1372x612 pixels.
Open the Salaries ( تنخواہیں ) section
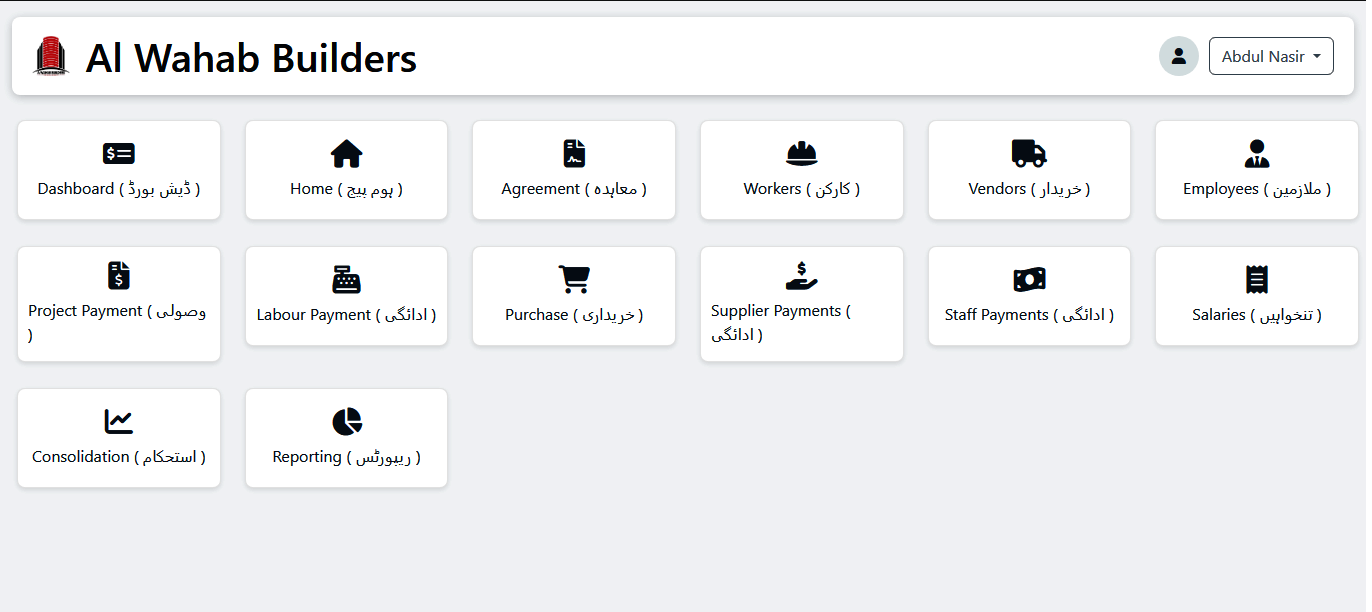1256,296
